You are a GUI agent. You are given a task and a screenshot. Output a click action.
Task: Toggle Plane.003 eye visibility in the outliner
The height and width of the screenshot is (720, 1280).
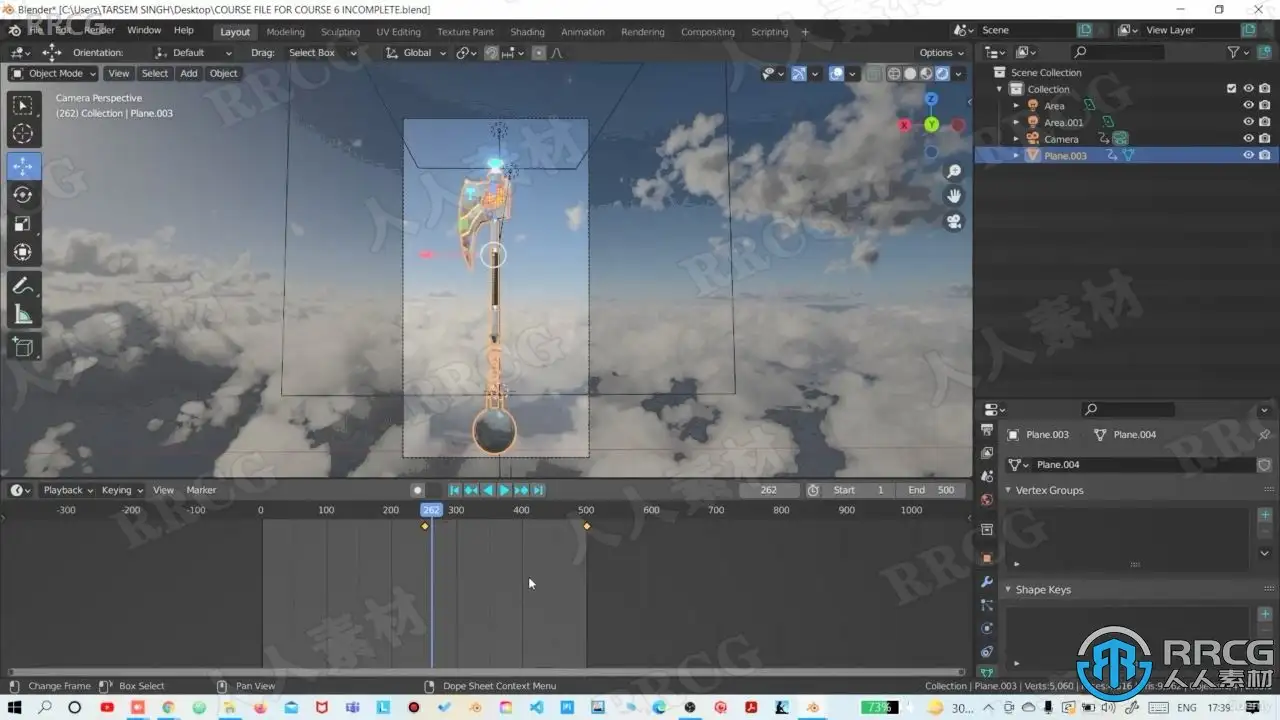point(1248,155)
